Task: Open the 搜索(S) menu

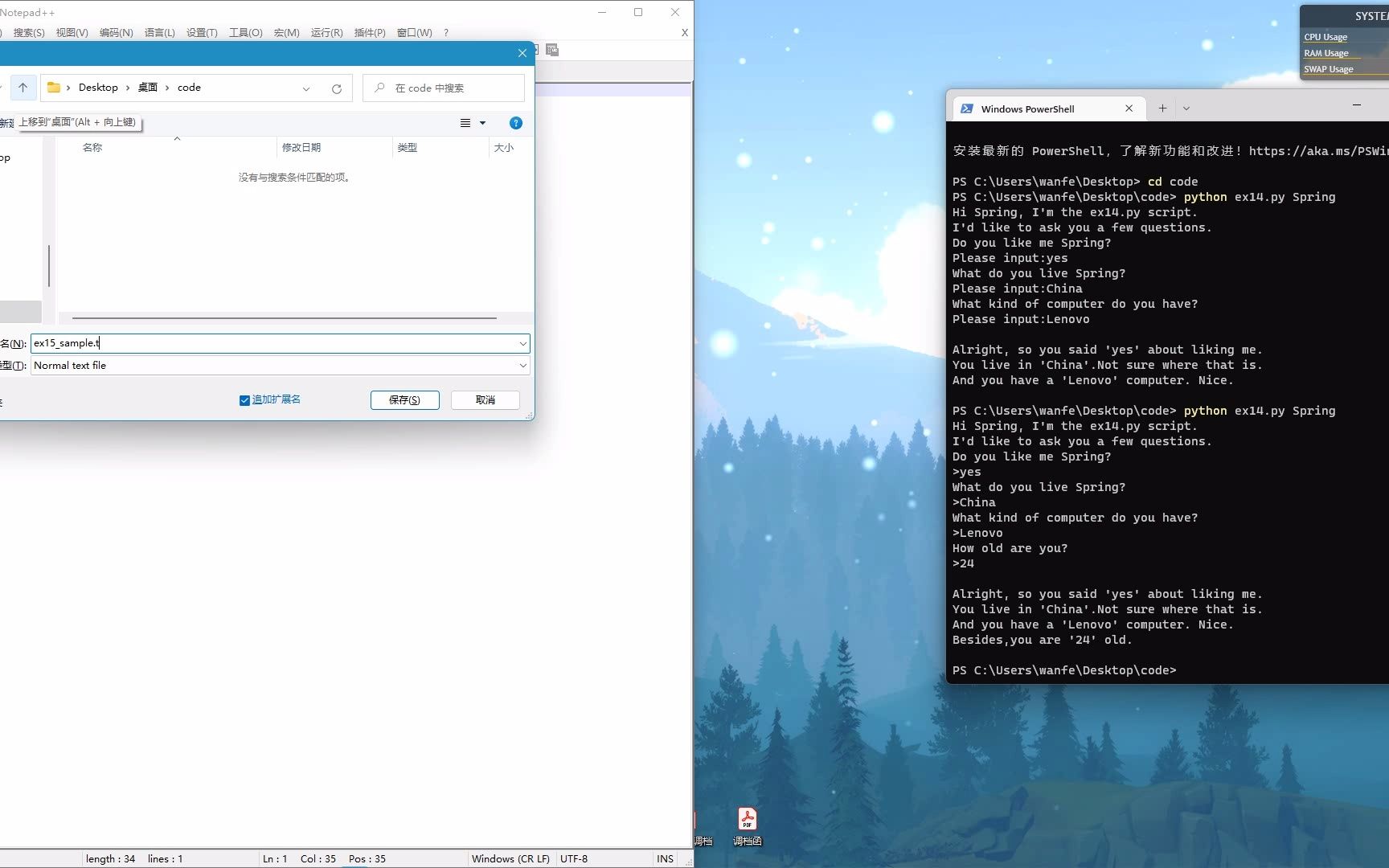Action: click(29, 33)
